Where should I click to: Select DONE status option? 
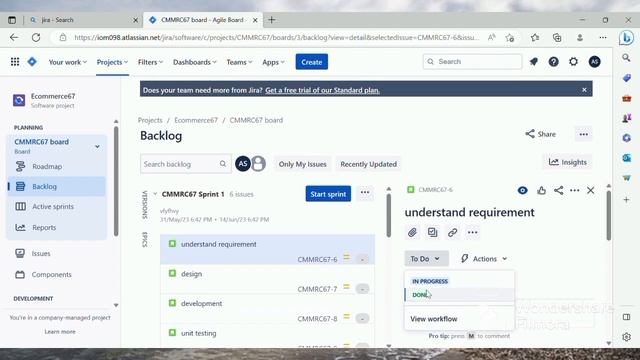[x=459, y=295]
